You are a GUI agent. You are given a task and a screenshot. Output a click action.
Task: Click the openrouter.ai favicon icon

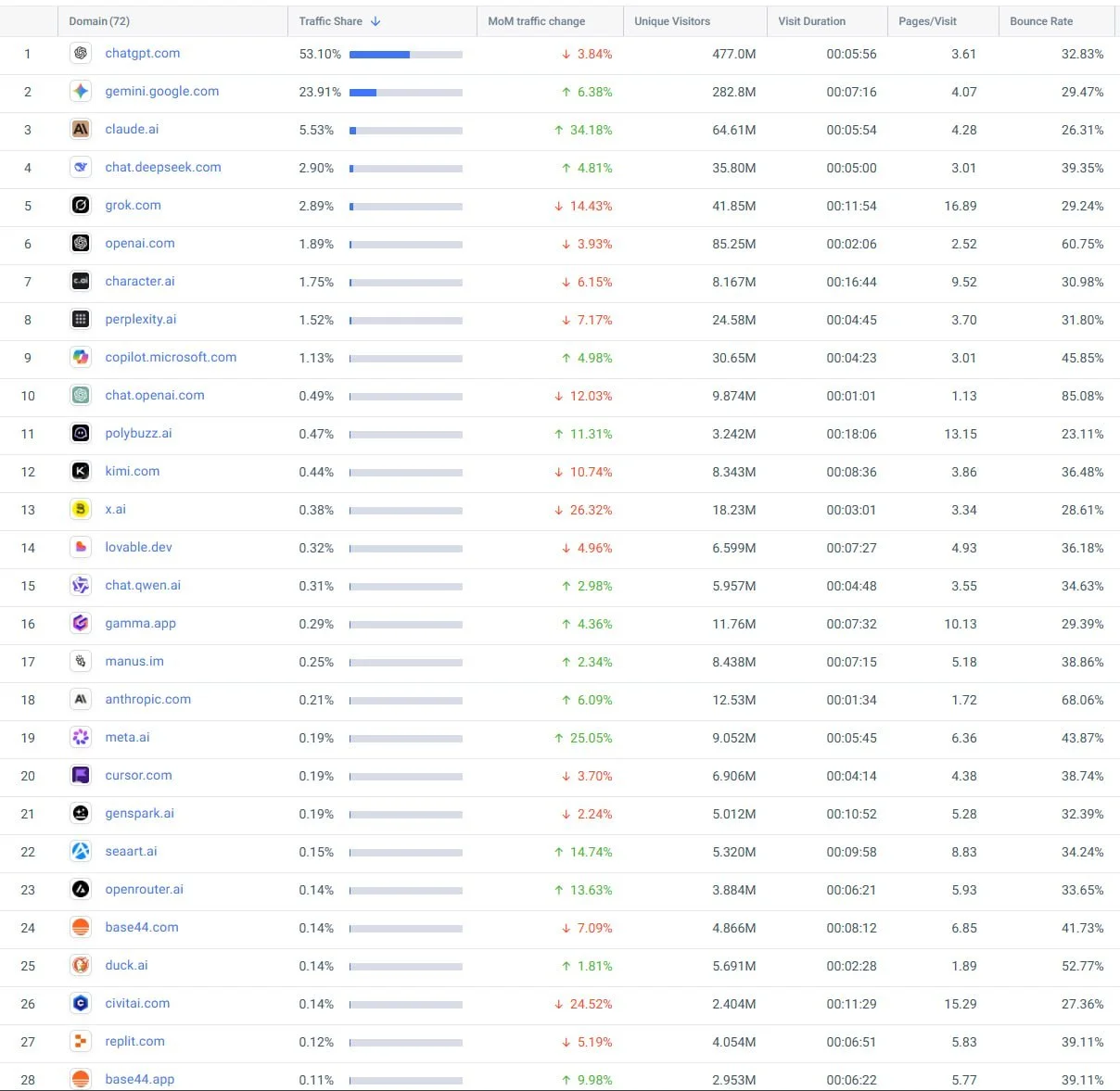pyautogui.click(x=81, y=890)
